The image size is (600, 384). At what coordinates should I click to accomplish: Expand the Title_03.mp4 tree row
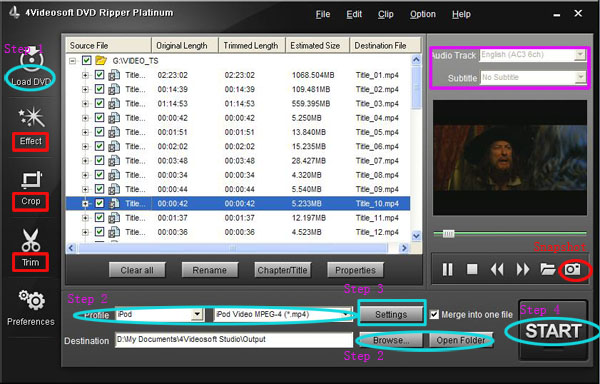85,104
